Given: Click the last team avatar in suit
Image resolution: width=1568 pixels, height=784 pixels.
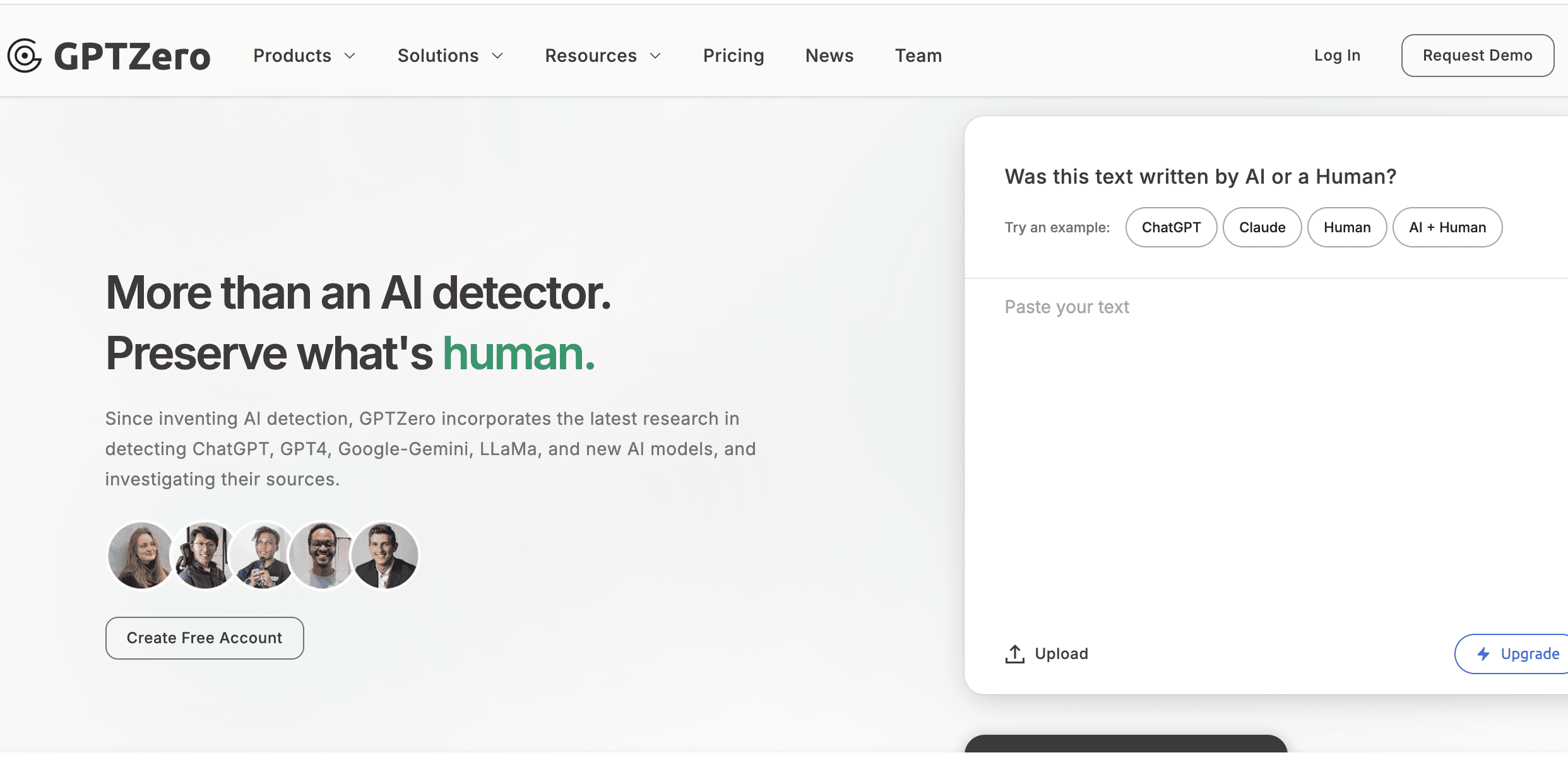Looking at the screenshot, I should [385, 555].
